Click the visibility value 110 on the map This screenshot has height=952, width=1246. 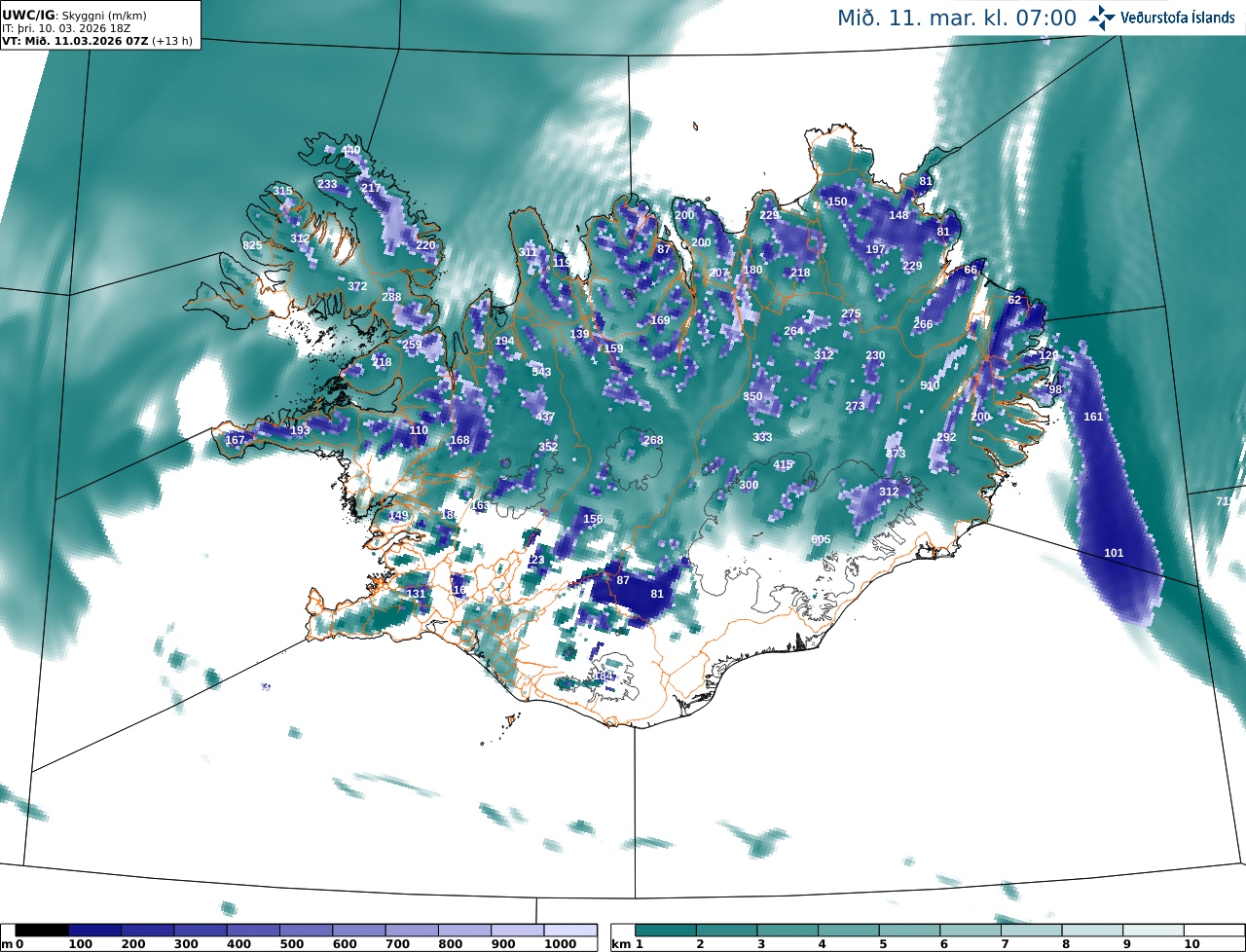coord(419,430)
